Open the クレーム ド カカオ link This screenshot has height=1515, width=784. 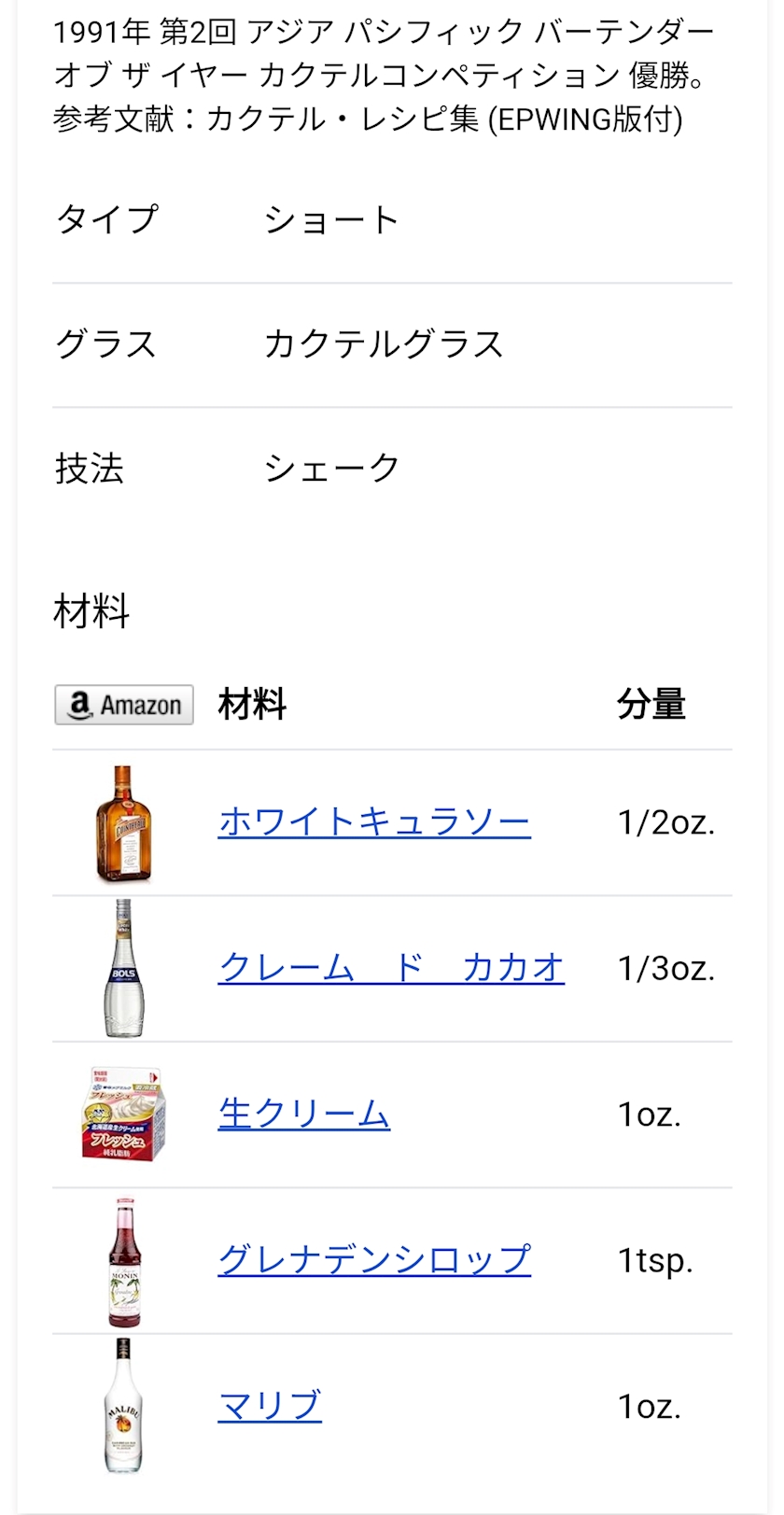tap(391, 968)
